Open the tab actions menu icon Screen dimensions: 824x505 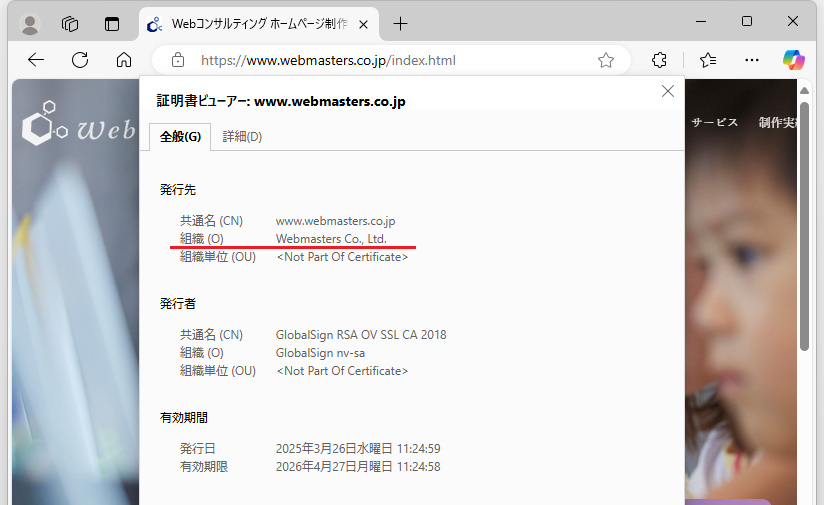click(112, 24)
